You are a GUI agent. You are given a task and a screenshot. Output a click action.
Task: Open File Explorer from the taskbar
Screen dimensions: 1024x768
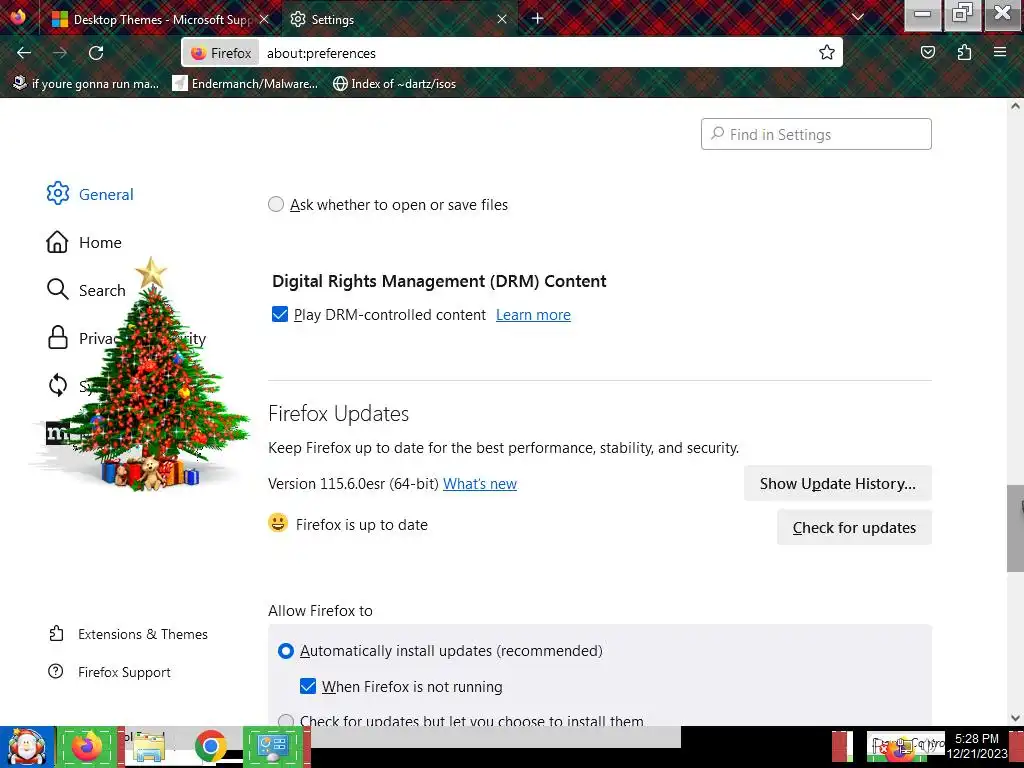click(x=150, y=748)
